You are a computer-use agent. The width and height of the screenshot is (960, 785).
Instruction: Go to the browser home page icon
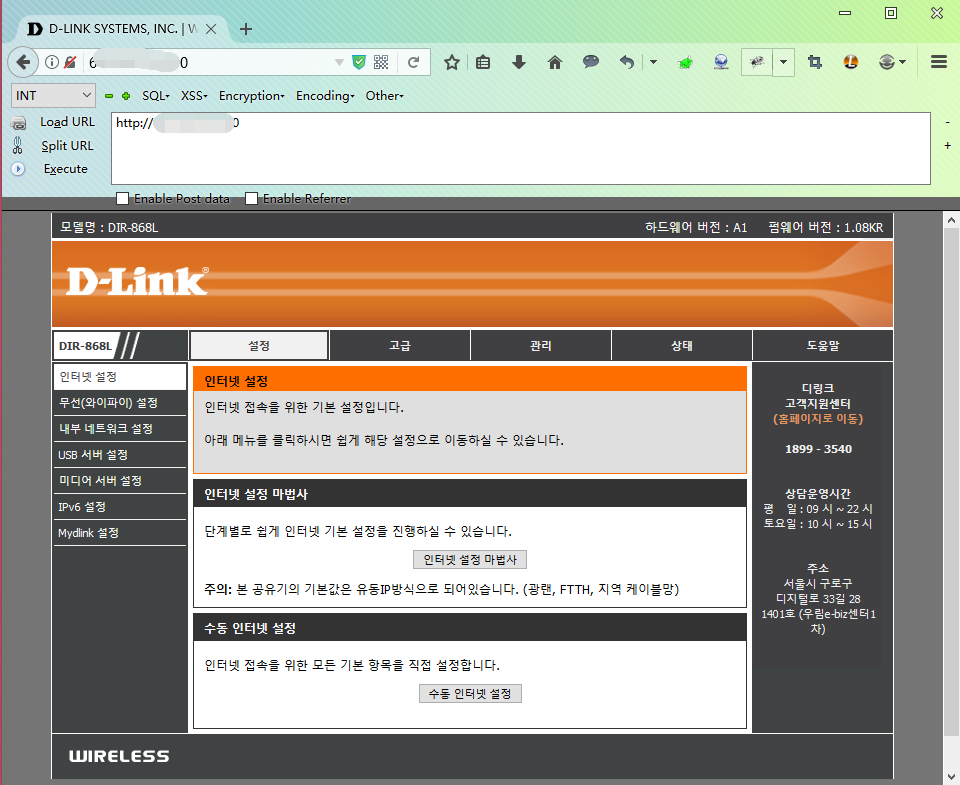(555, 62)
